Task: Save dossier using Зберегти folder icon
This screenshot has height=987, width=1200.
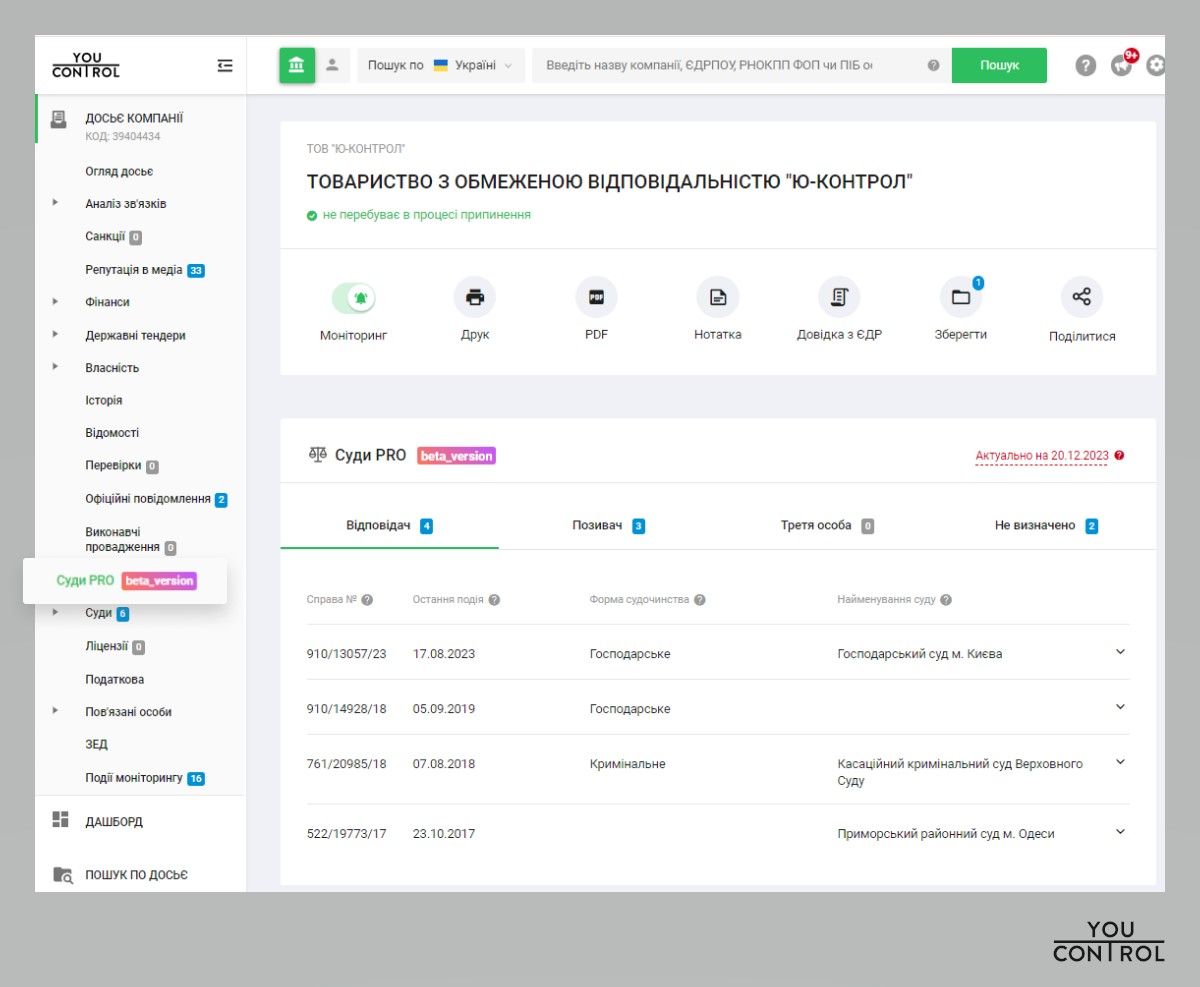Action: point(960,297)
